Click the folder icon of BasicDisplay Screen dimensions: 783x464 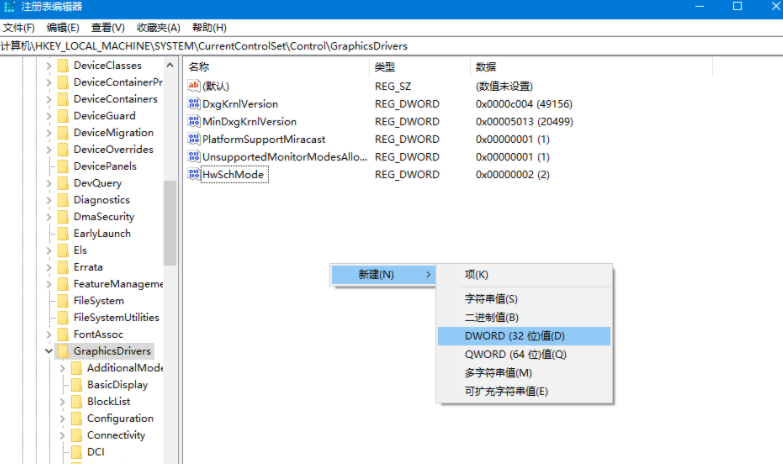coord(76,385)
